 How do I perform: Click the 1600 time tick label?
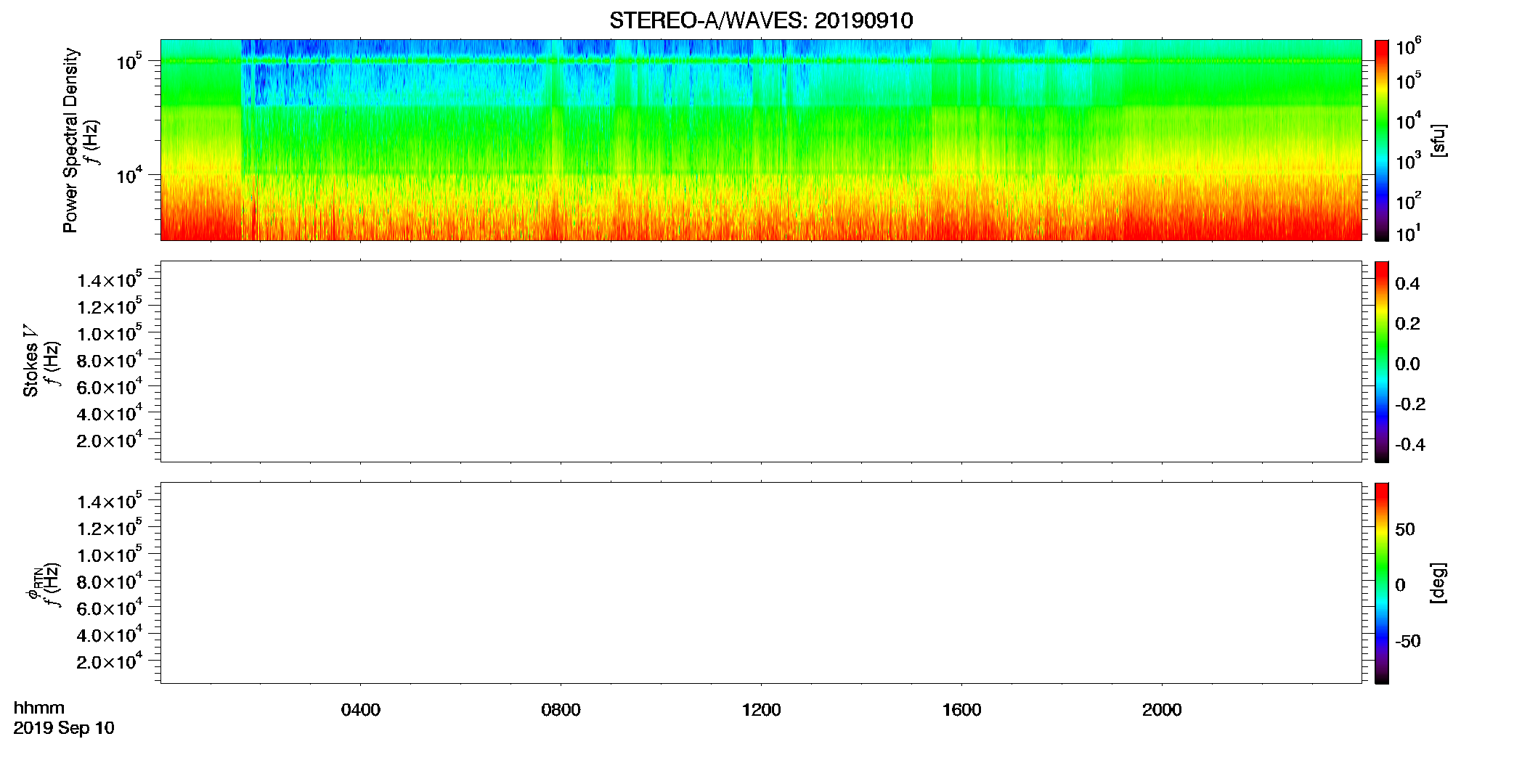[961, 710]
